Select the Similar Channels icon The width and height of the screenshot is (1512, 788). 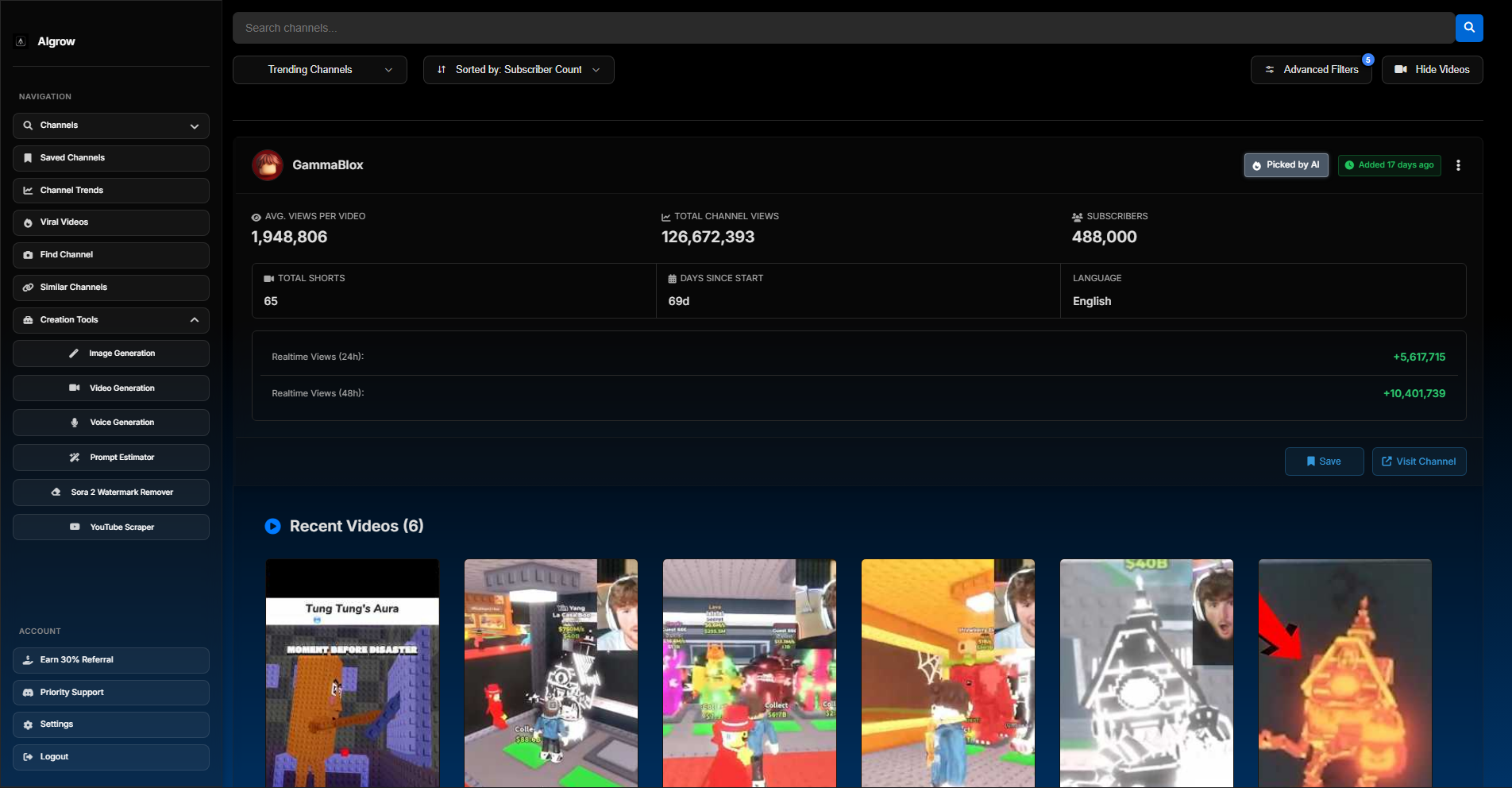click(x=29, y=287)
